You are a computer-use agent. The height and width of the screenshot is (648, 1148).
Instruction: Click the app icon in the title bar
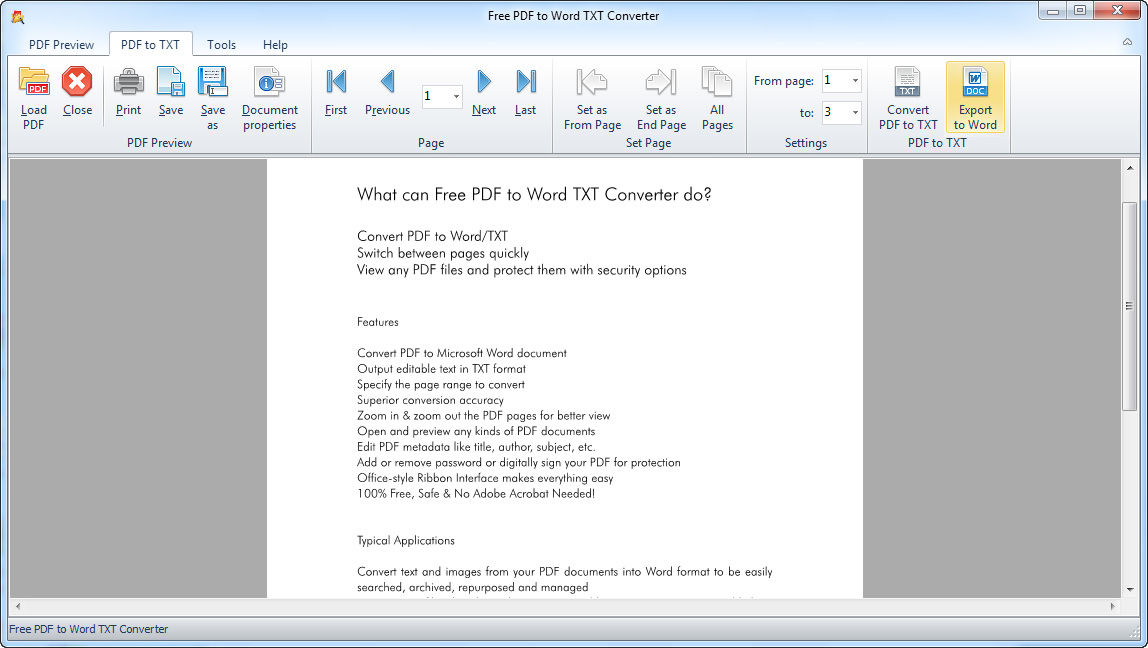pos(18,16)
